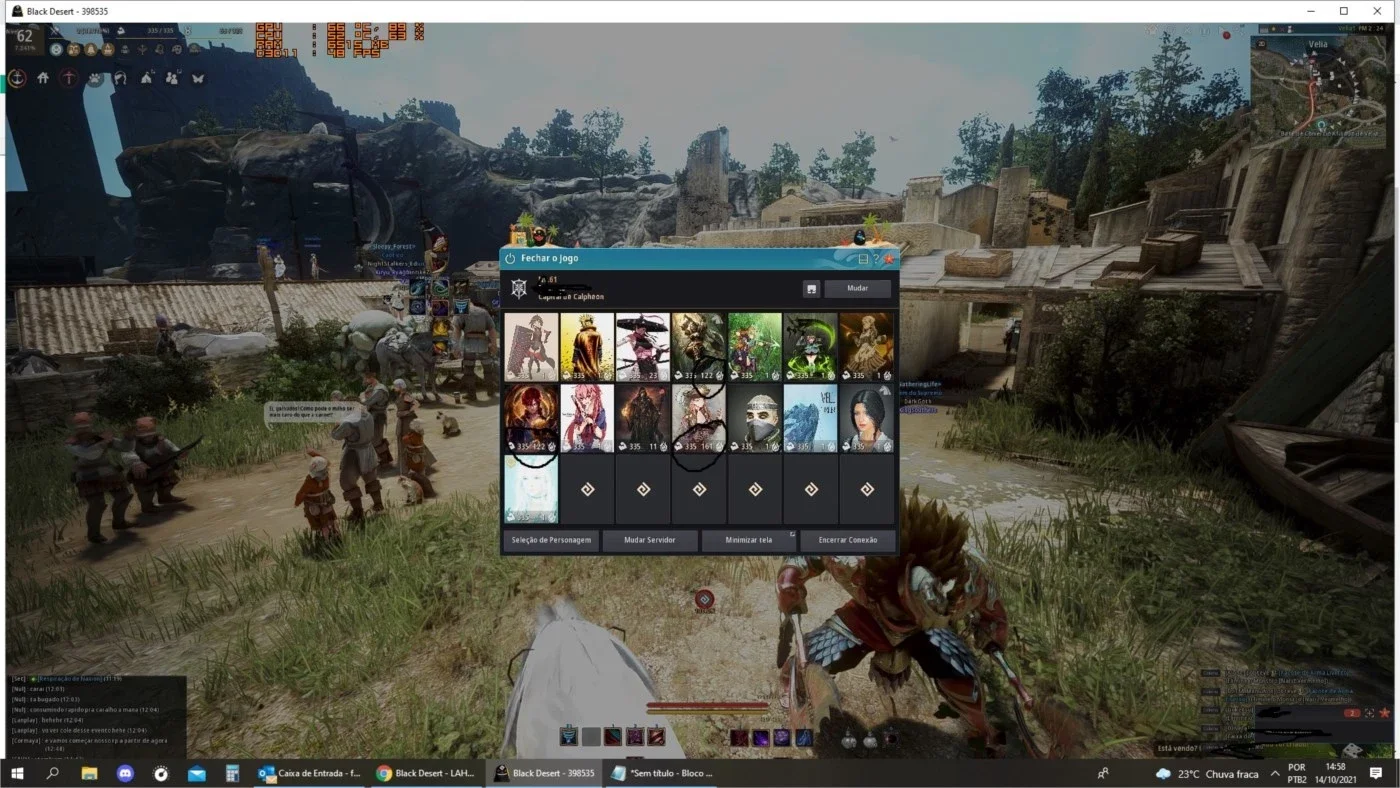The height and width of the screenshot is (788, 1400).
Task: Click the taskbar clock showing 14:58
Action: click(x=1334, y=773)
